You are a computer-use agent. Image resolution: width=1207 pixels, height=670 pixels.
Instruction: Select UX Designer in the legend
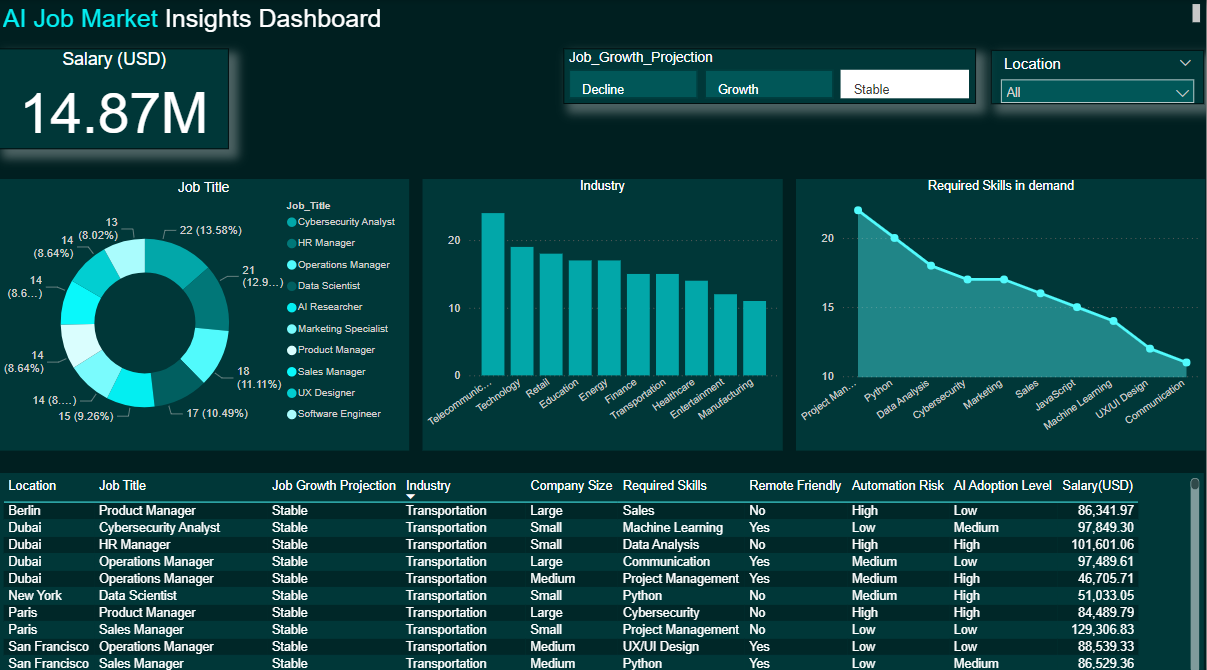321,393
